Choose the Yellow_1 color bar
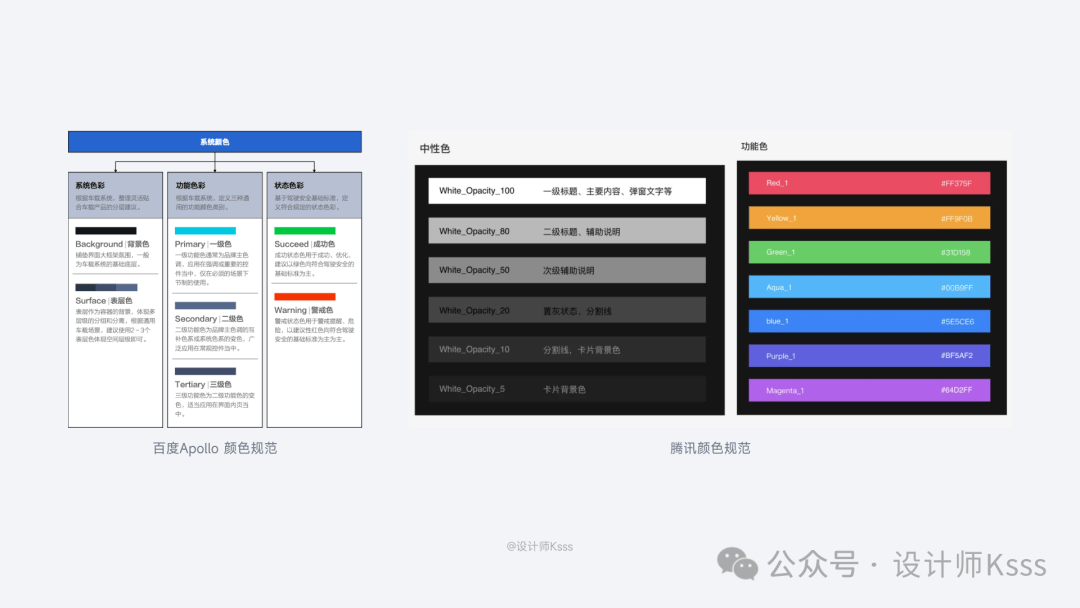This screenshot has width=1080, height=608. (869, 218)
